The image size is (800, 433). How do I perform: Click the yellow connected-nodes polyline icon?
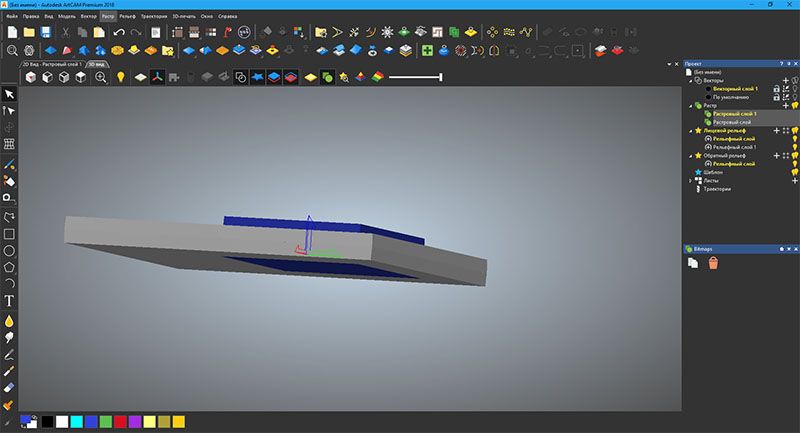click(x=526, y=33)
